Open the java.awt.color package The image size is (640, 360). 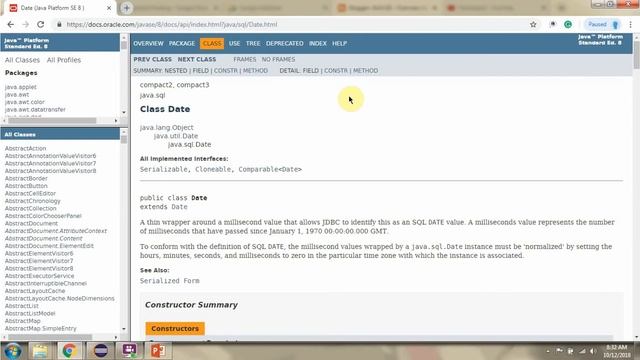tap(24, 102)
